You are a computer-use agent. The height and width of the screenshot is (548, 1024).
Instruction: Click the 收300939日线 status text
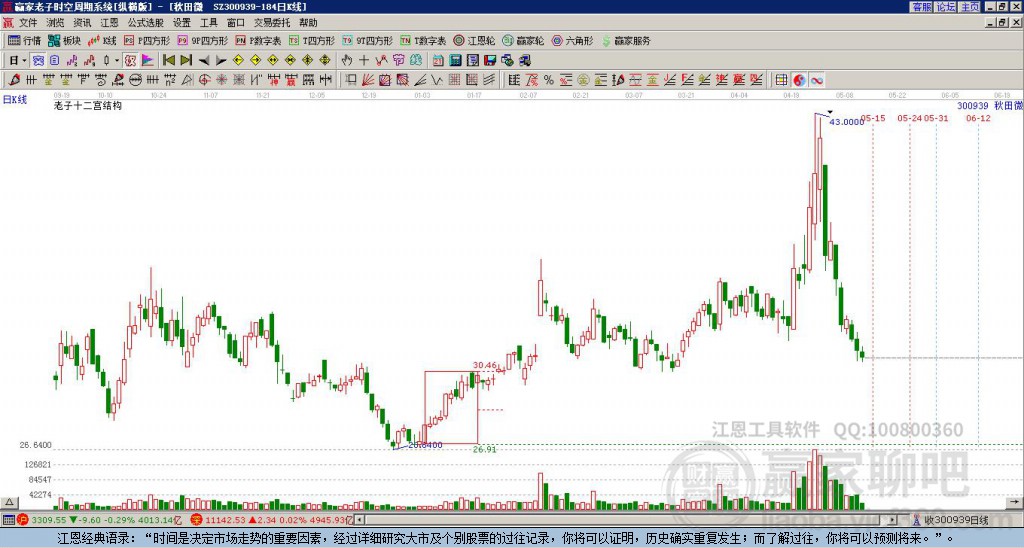pyautogui.click(x=956, y=520)
